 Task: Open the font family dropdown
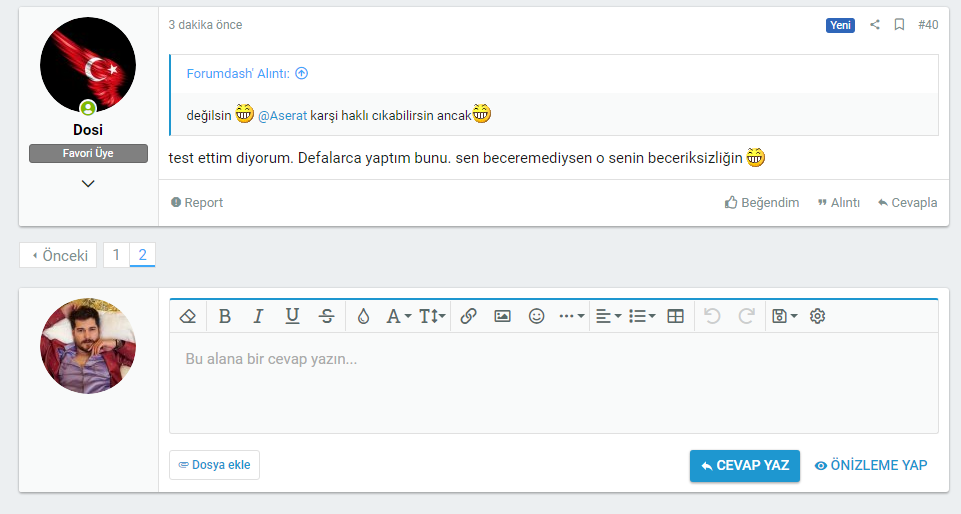point(399,316)
